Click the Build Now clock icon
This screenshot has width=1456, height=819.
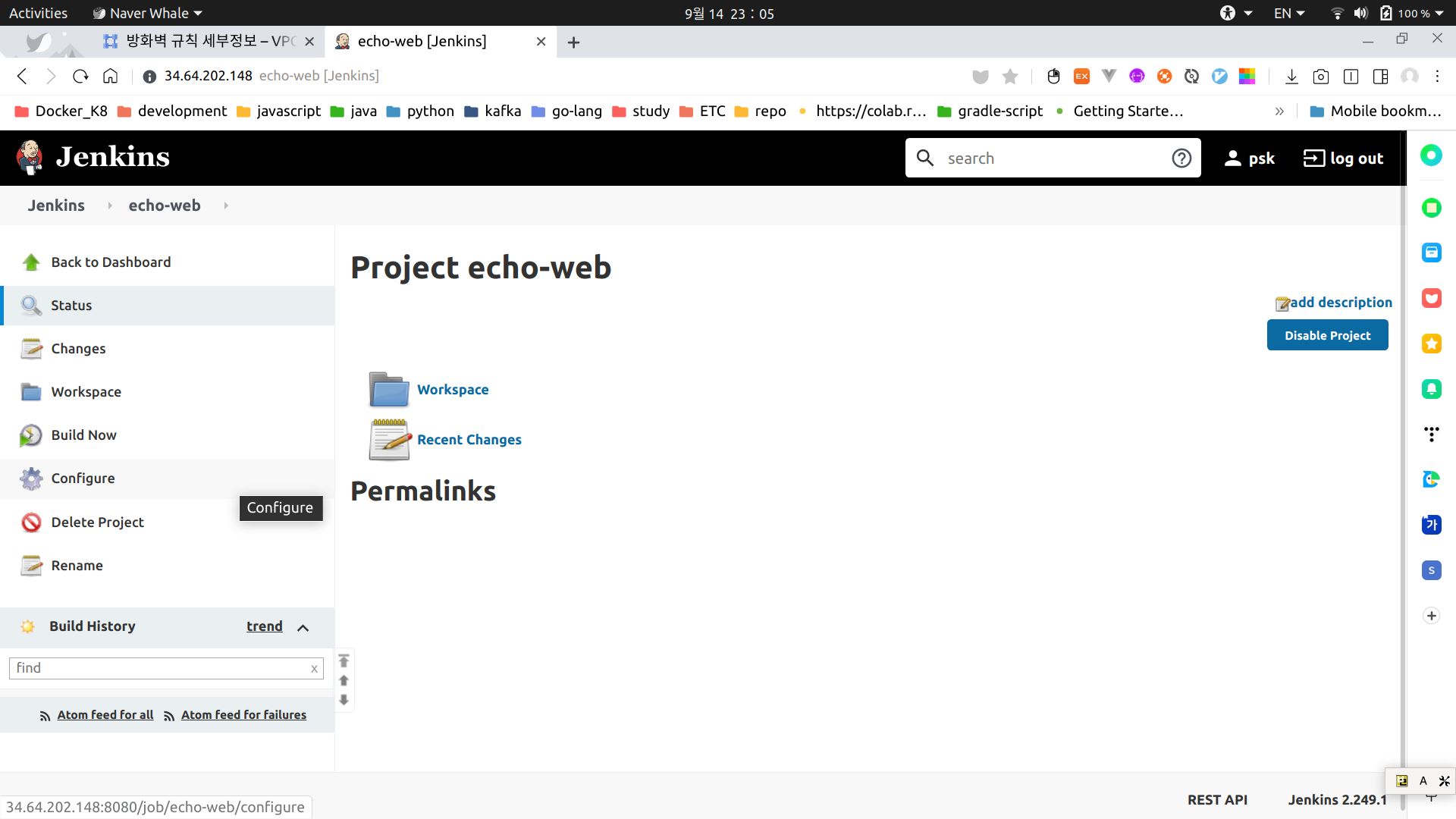[x=30, y=435]
